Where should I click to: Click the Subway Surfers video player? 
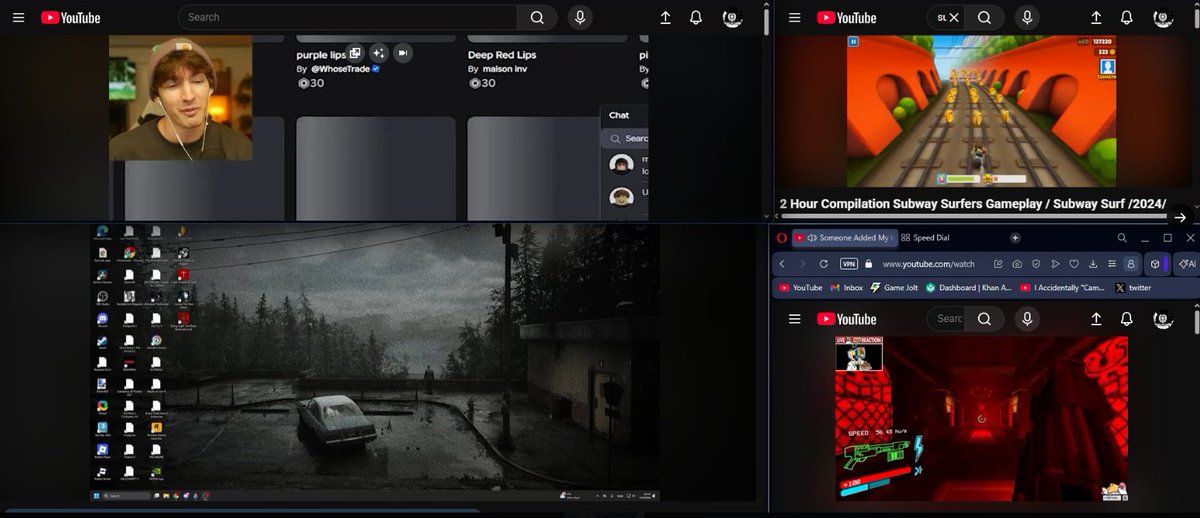coord(981,111)
